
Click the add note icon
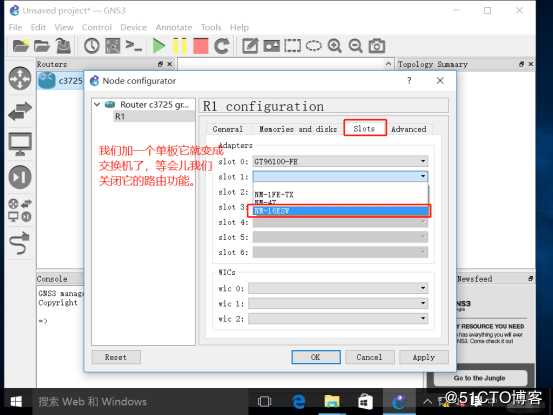250,46
